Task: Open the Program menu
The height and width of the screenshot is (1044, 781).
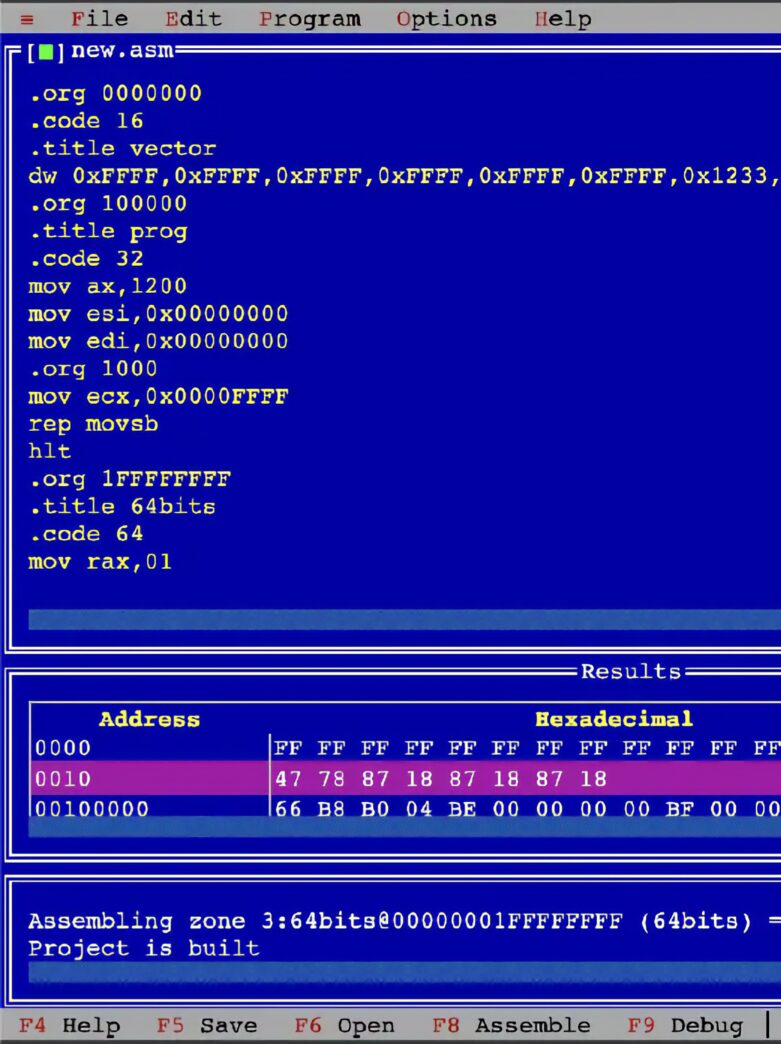Action: point(309,19)
